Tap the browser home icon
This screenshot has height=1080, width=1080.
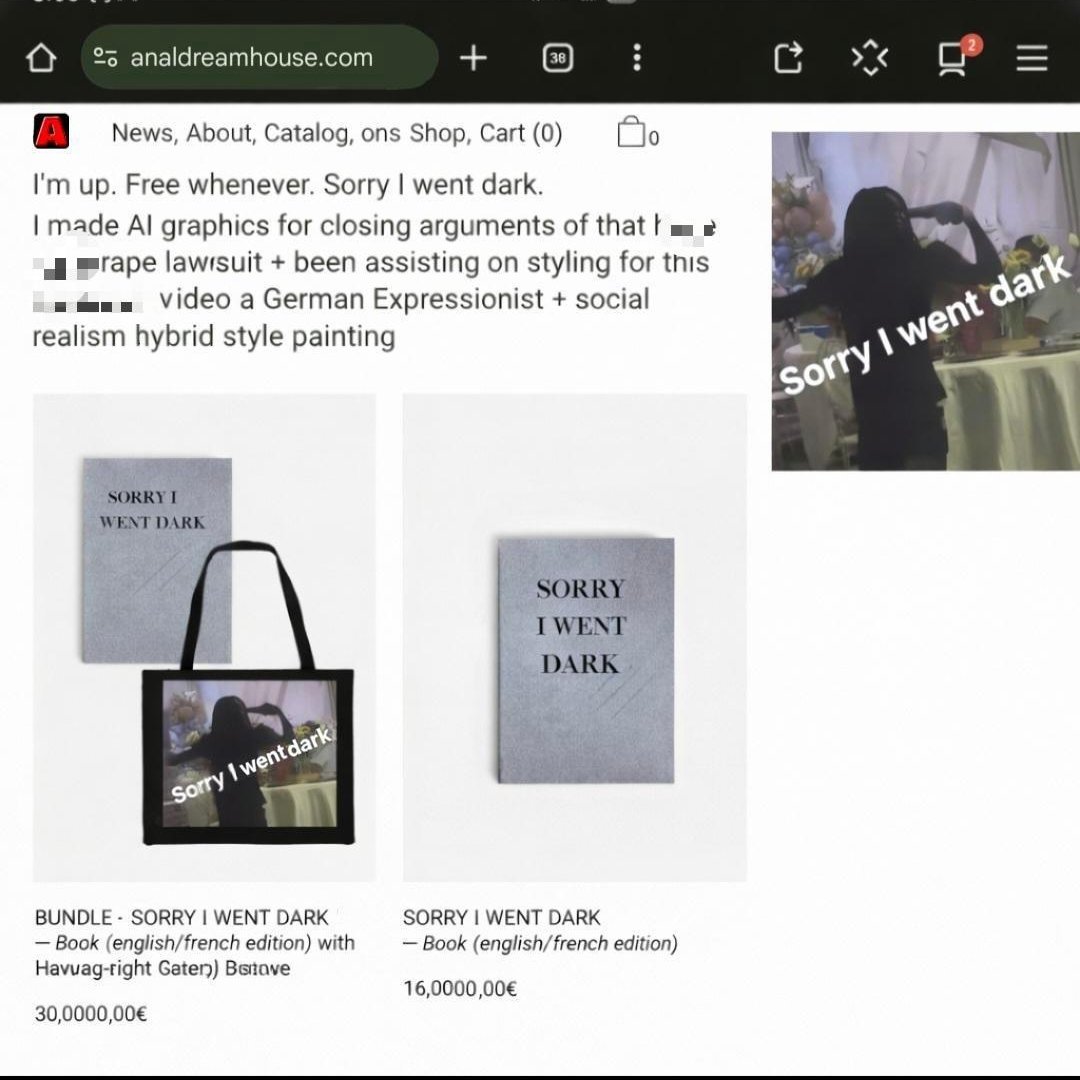coord(41,58)
